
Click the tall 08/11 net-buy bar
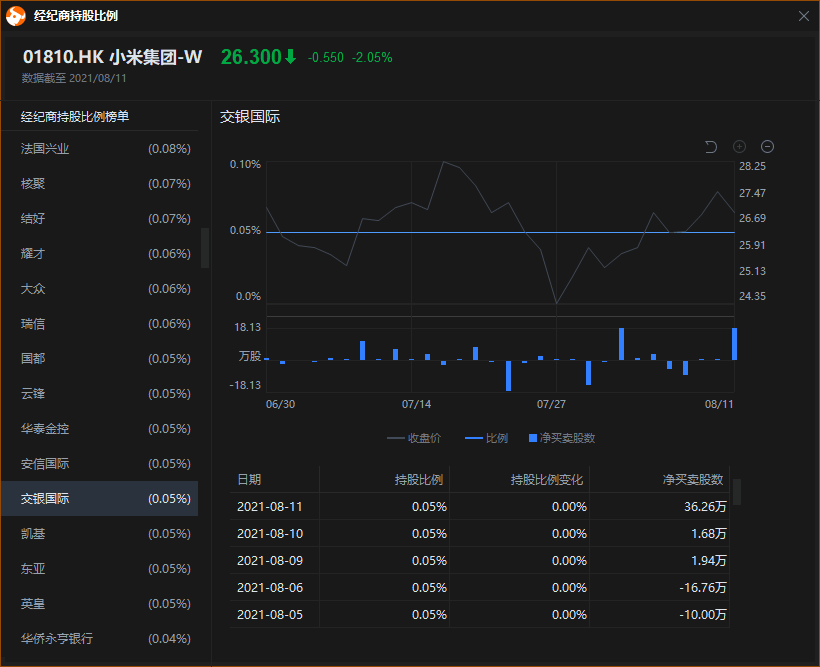734,344
